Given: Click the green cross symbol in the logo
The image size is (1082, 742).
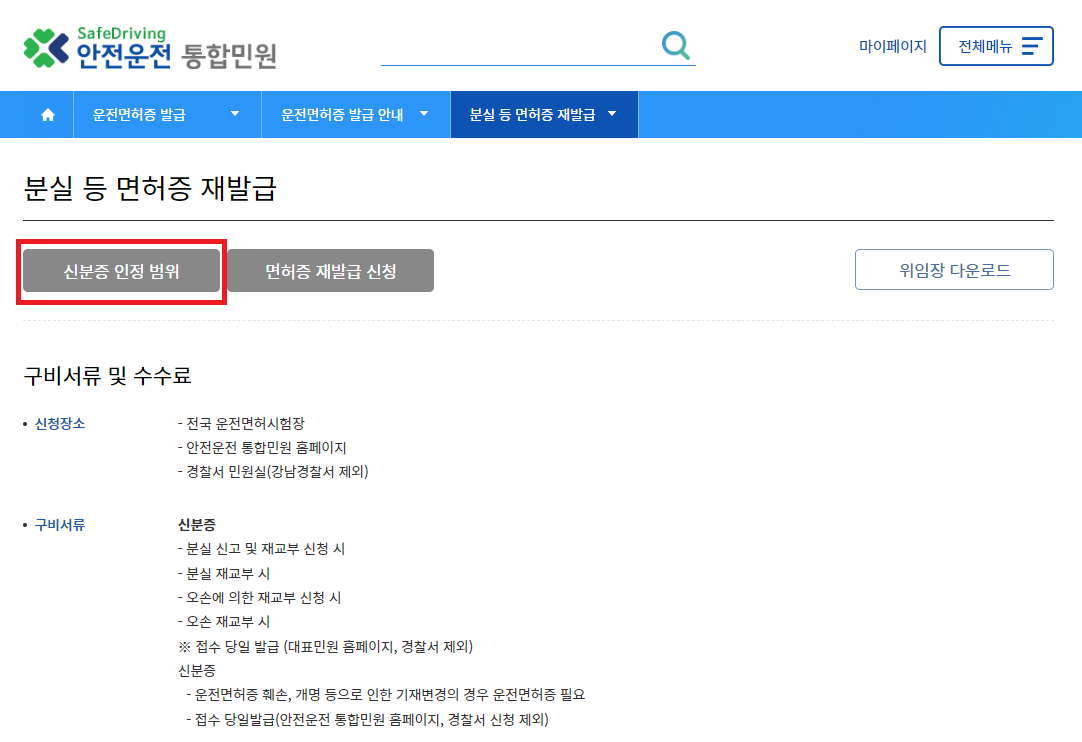Looking at the screenshot, I should tap(42, 46).
